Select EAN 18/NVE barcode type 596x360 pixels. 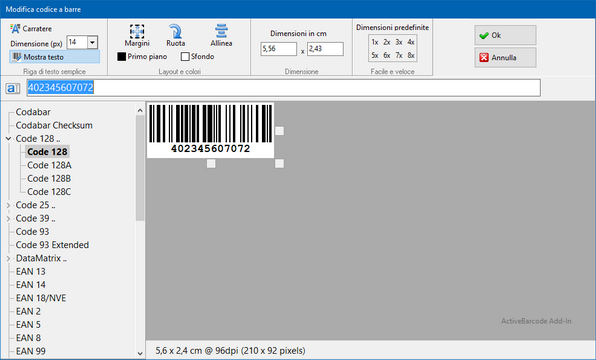(x=41, y=298)
